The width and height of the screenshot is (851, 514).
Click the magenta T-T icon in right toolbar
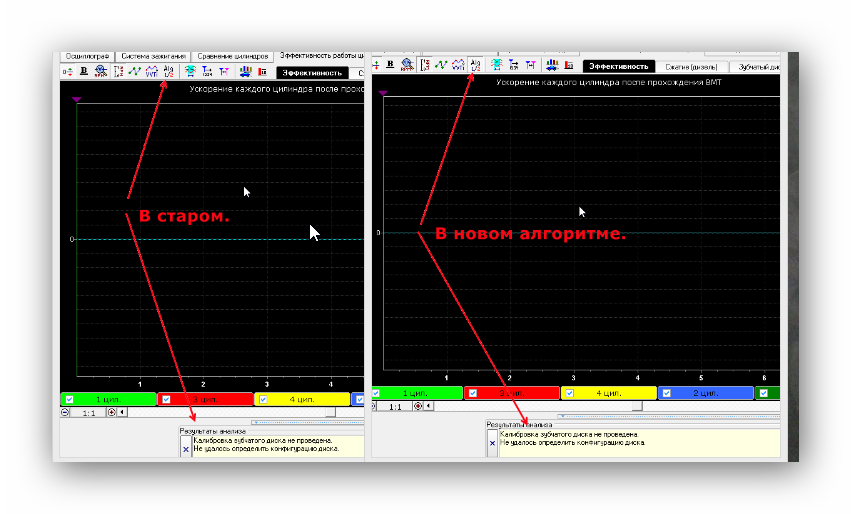(x=531, y=65)
